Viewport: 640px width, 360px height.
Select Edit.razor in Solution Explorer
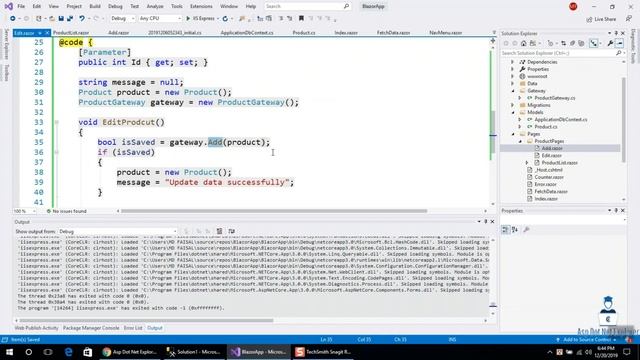(551, 156)
